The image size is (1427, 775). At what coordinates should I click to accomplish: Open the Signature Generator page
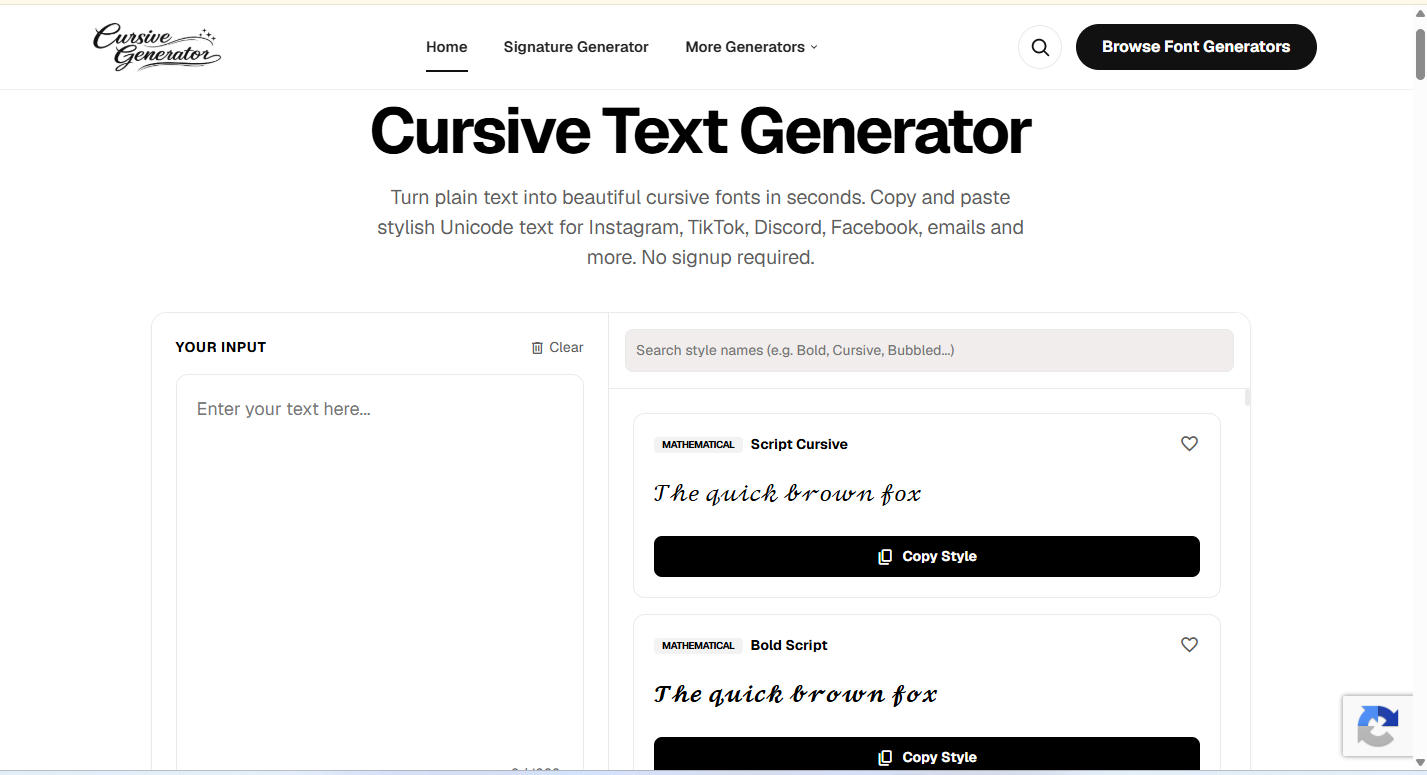[x=576, y=47]
